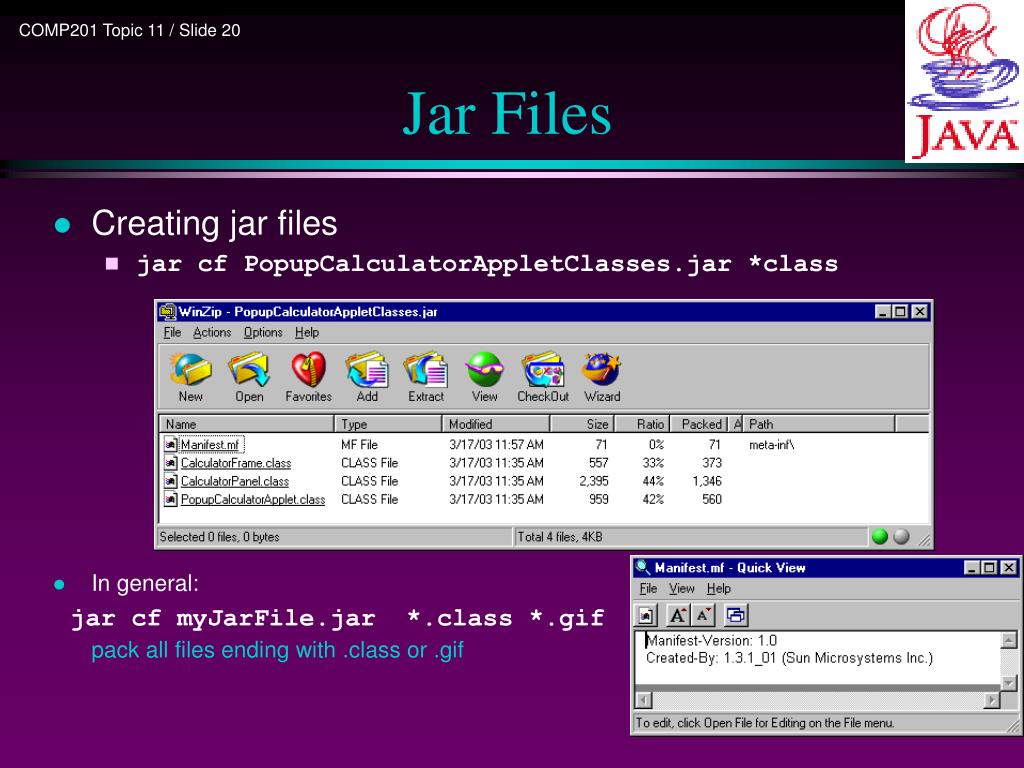
Task: Click the WinZip title bar application icon
Action: (168, 312)
